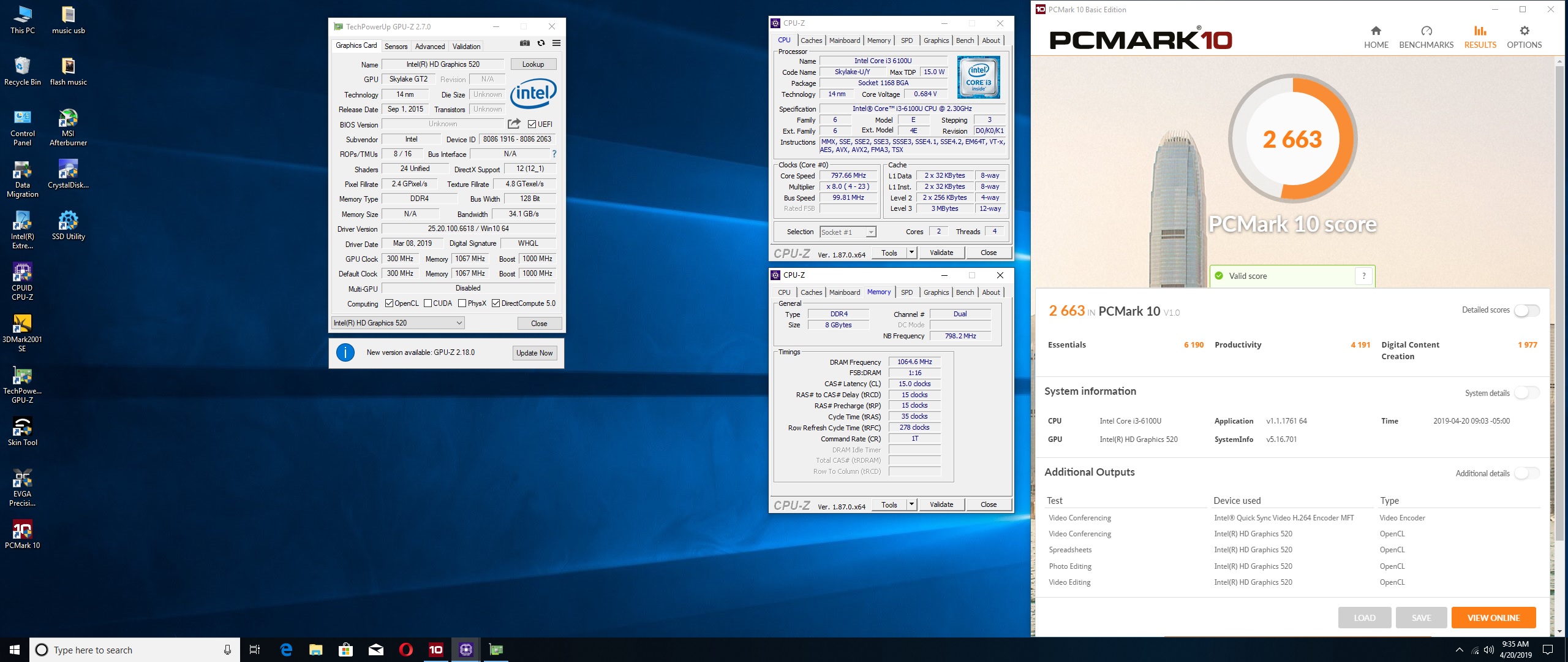Viewport: 1568px width, 662px height.
Task: Open Mainboard tab in upper CPU-Z window
Action: tap(845, 40)
